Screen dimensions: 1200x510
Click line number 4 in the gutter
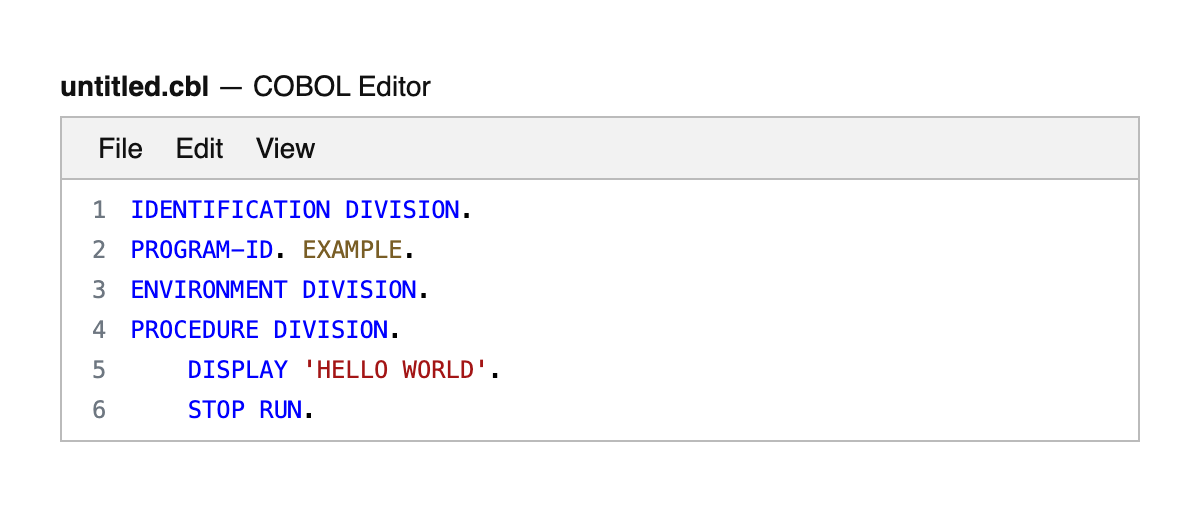point(98,330)
